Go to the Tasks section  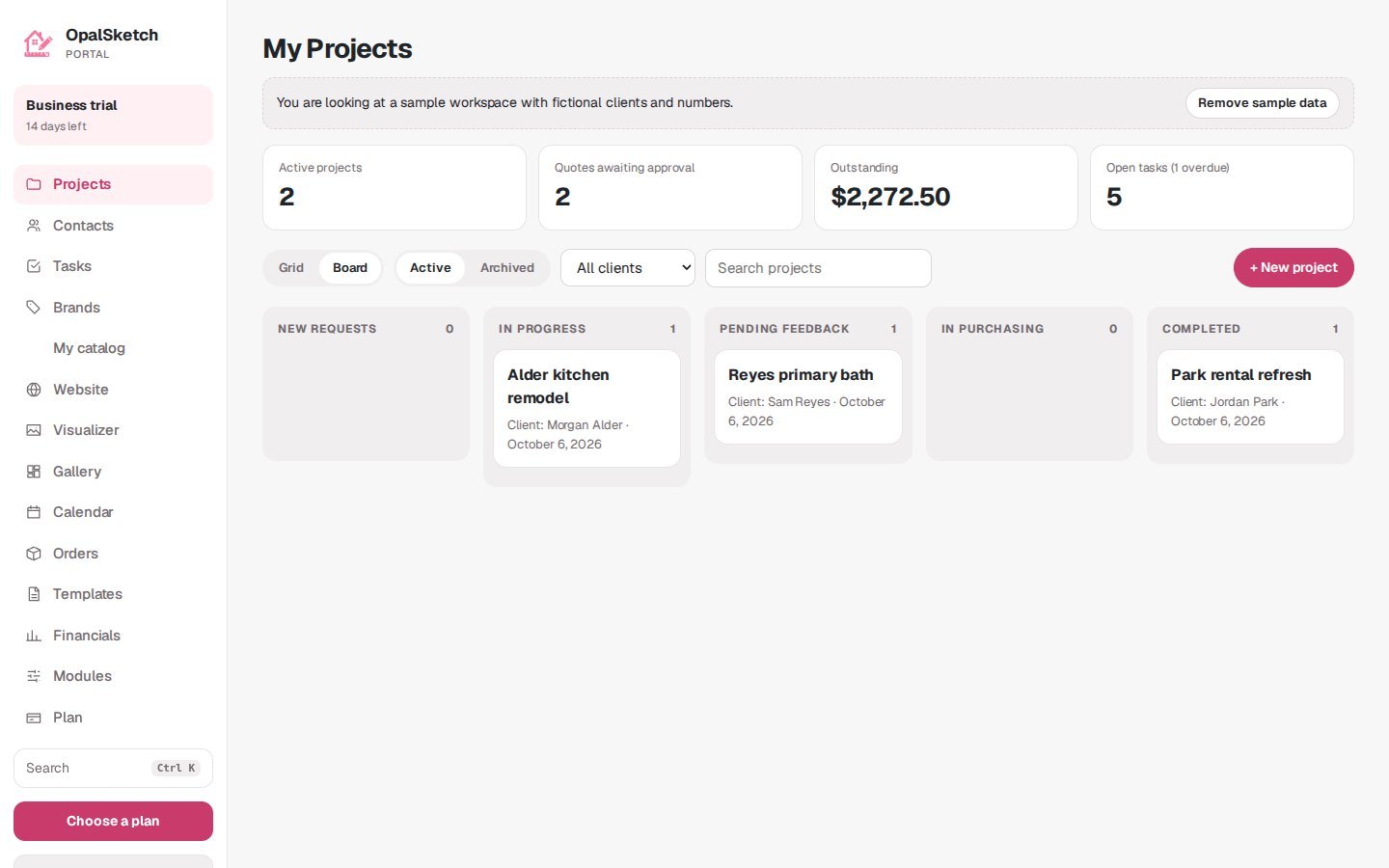[113, 266]
